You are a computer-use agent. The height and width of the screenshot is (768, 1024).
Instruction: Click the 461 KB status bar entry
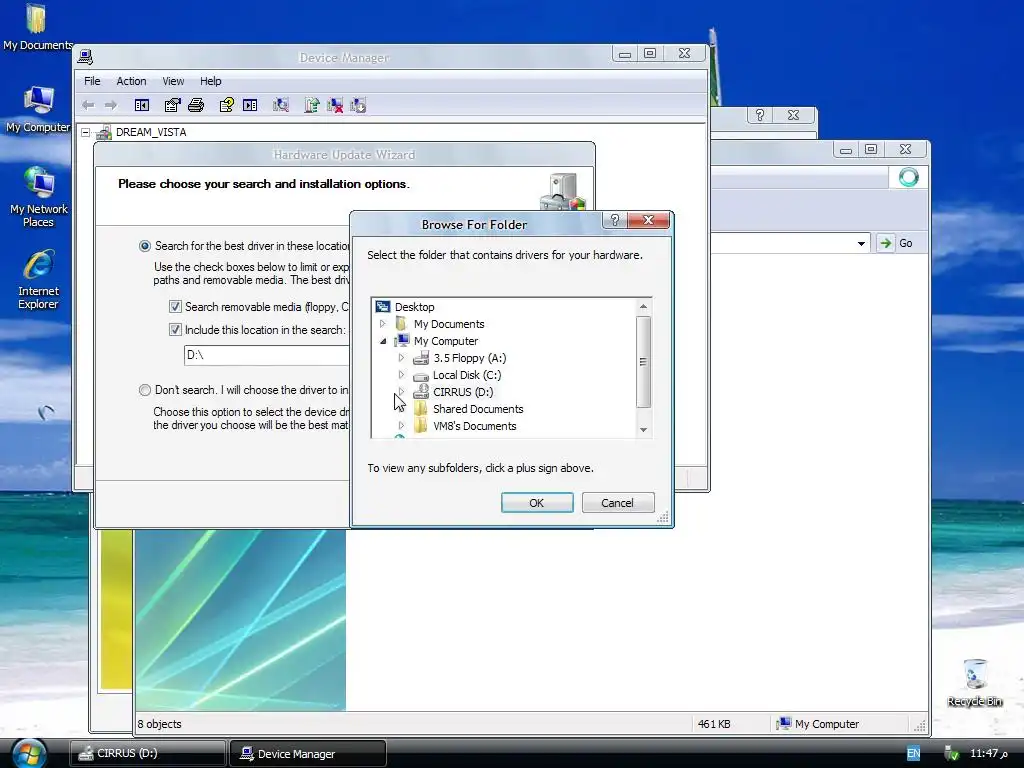coord(714,724)
